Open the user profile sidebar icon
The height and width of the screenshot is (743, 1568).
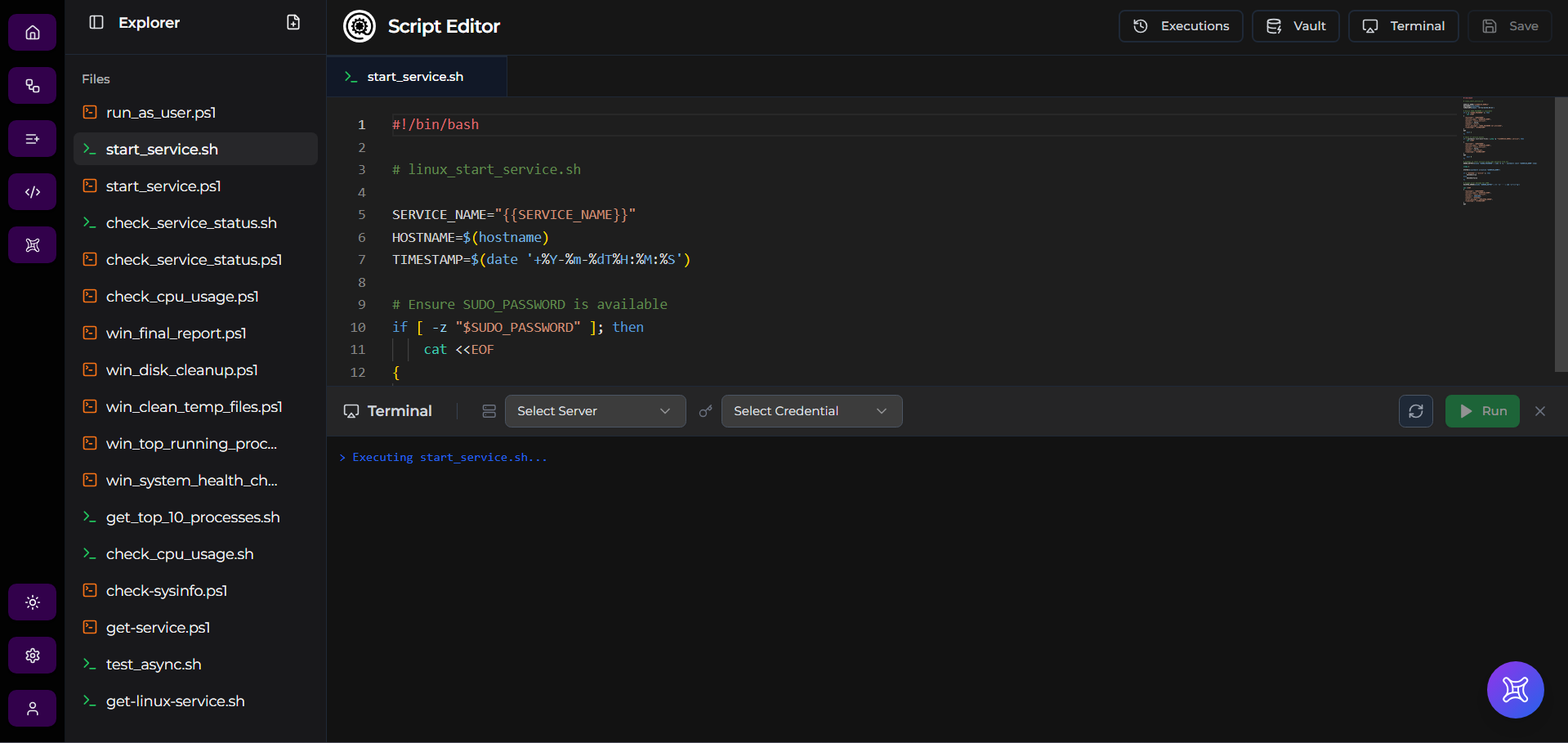click(x=33, y=709)
